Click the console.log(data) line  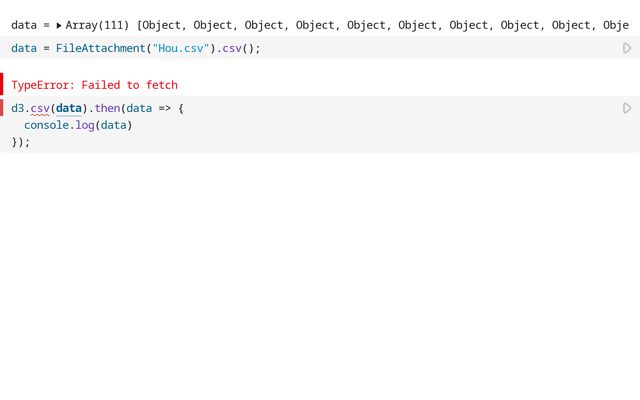click(x=78, y=125)
